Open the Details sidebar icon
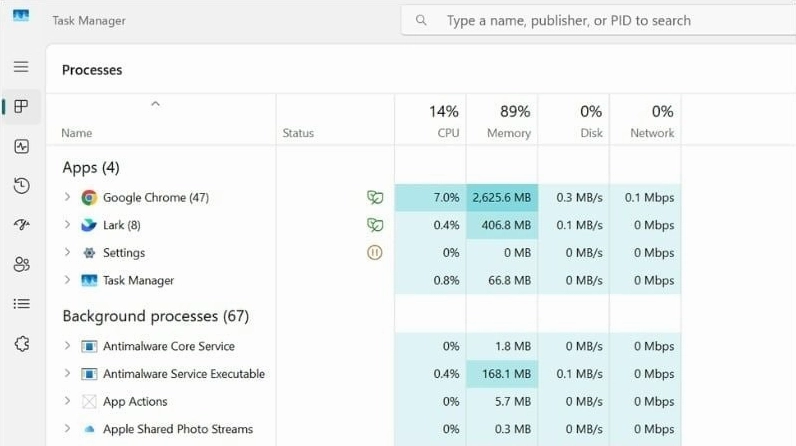The image size is (796, 446). 21,304
